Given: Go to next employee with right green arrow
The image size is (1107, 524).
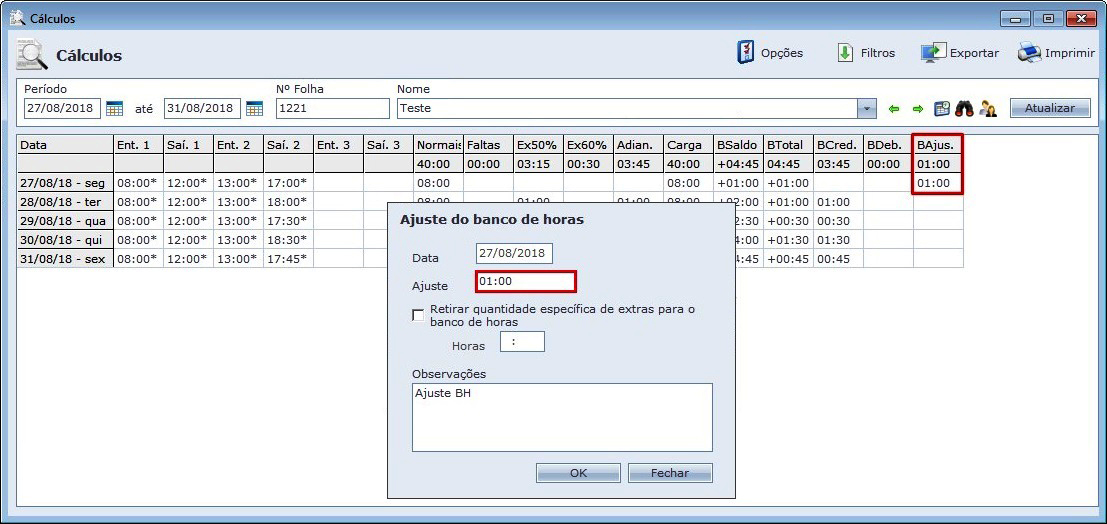Looking at the screenshot, I should pos(917,109).
